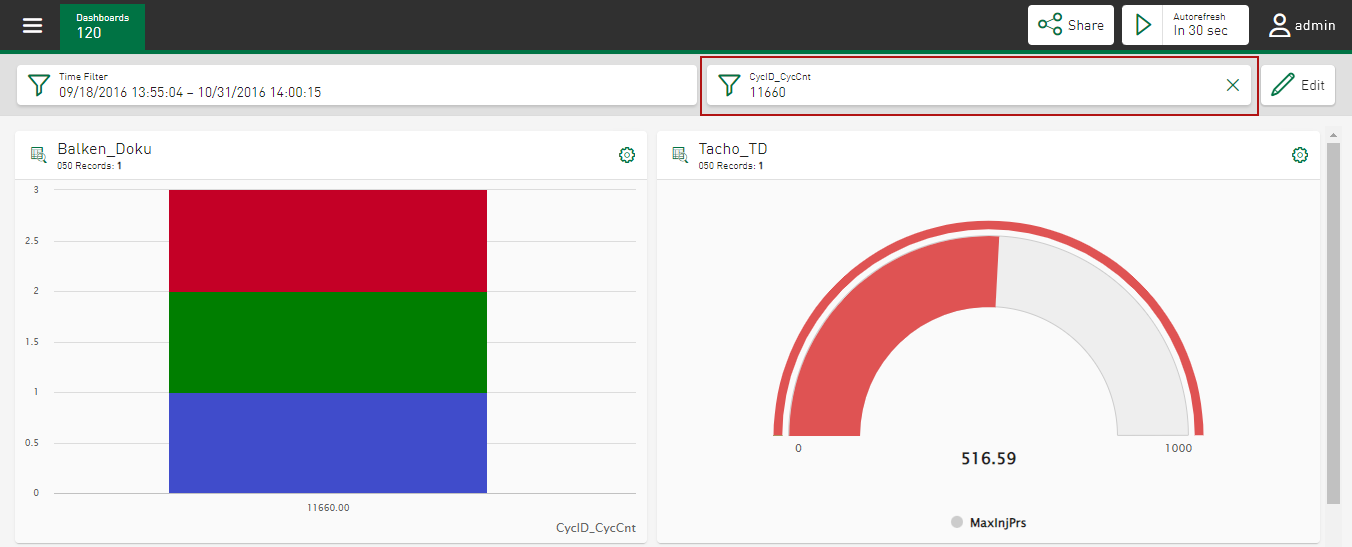Screen dimensions: 1352x547
Task: Remove the CycID_CycCnt filter with the X
Action: (1233, 85)
